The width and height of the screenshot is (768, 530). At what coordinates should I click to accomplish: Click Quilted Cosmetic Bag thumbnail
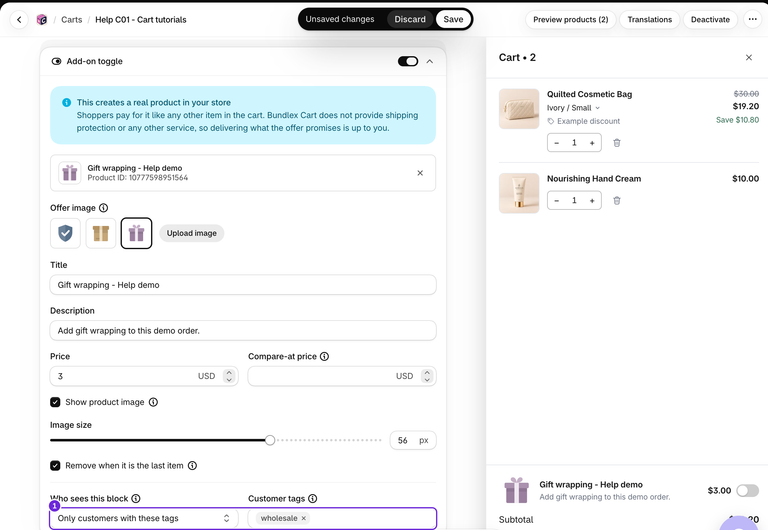click(x=519, y=109)
